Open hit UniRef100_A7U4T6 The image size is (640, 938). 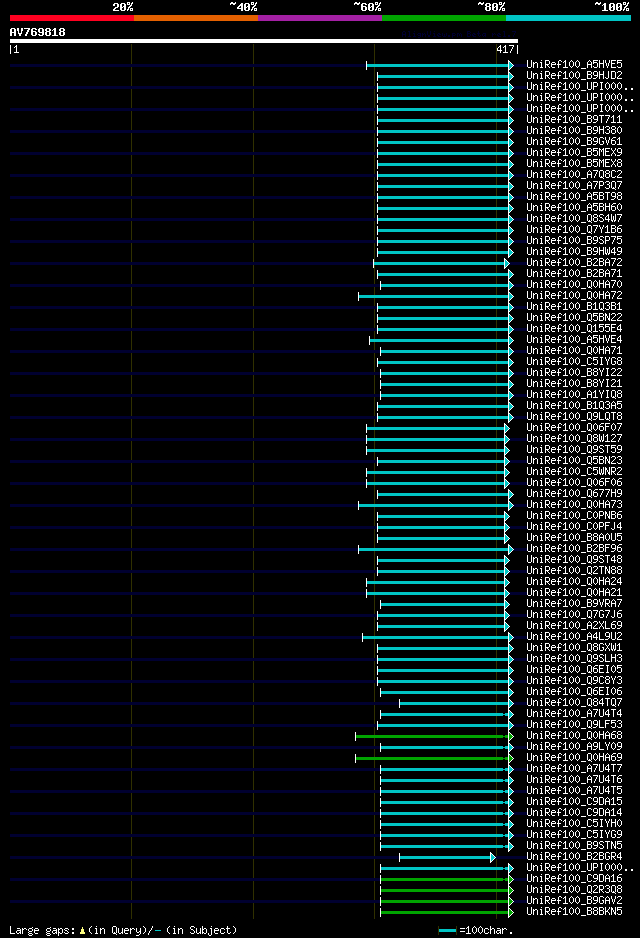point(574,779)
